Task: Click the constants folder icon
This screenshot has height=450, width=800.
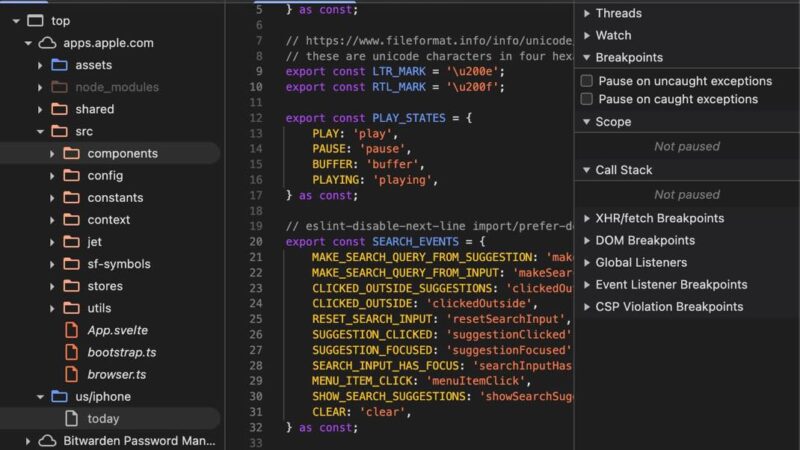Action: click(x=71, y=197)
